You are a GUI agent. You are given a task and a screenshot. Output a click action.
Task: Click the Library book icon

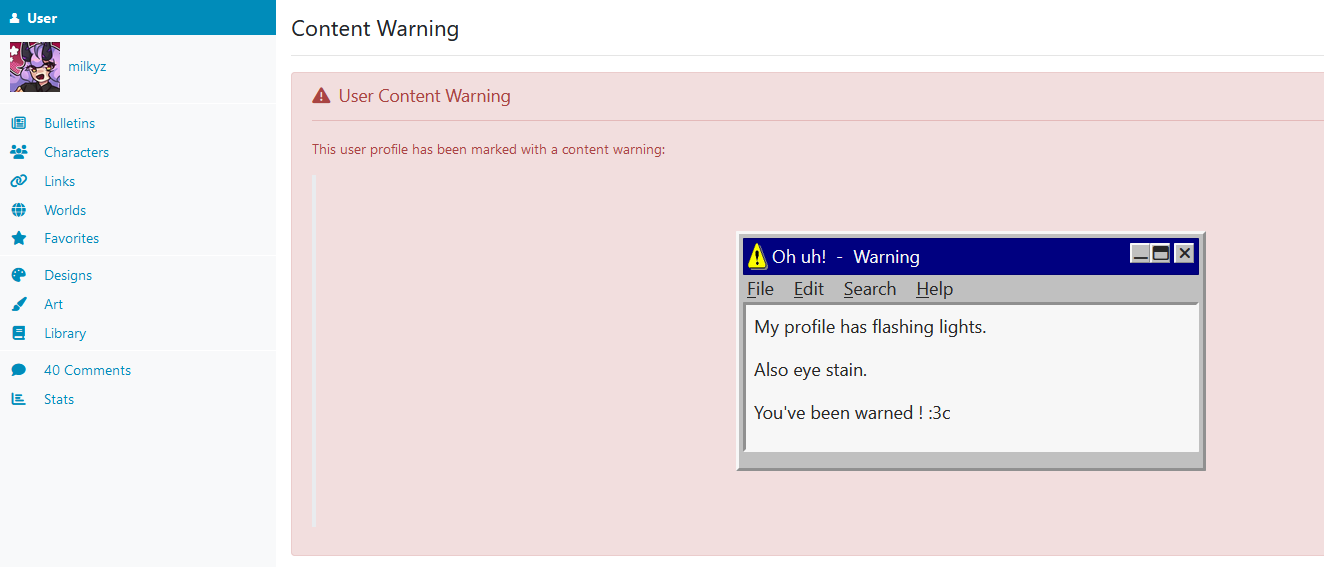pos(18,333)
